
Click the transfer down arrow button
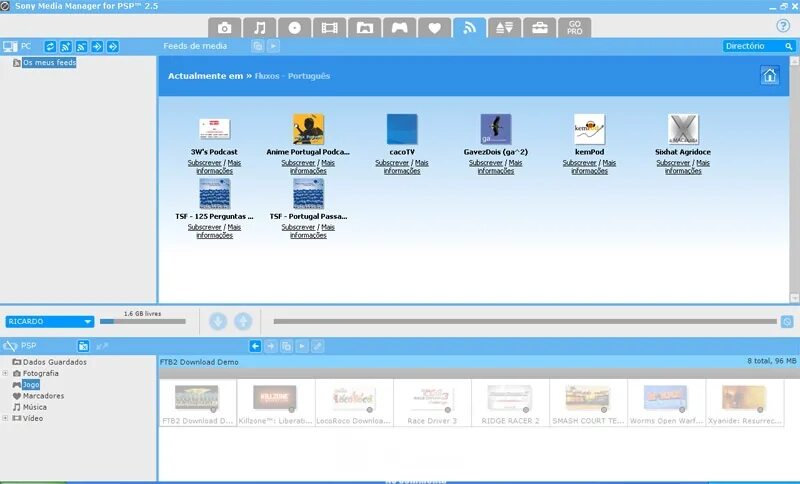point(218,321)
